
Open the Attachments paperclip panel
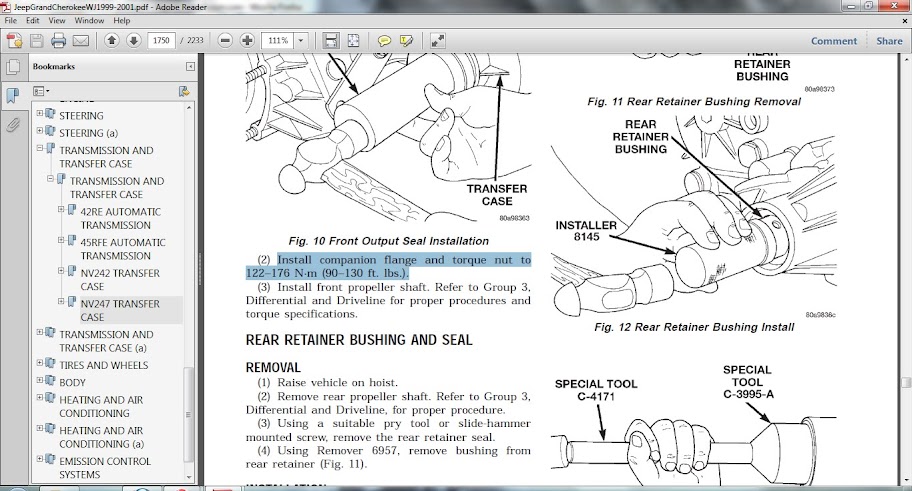(13, 124)
